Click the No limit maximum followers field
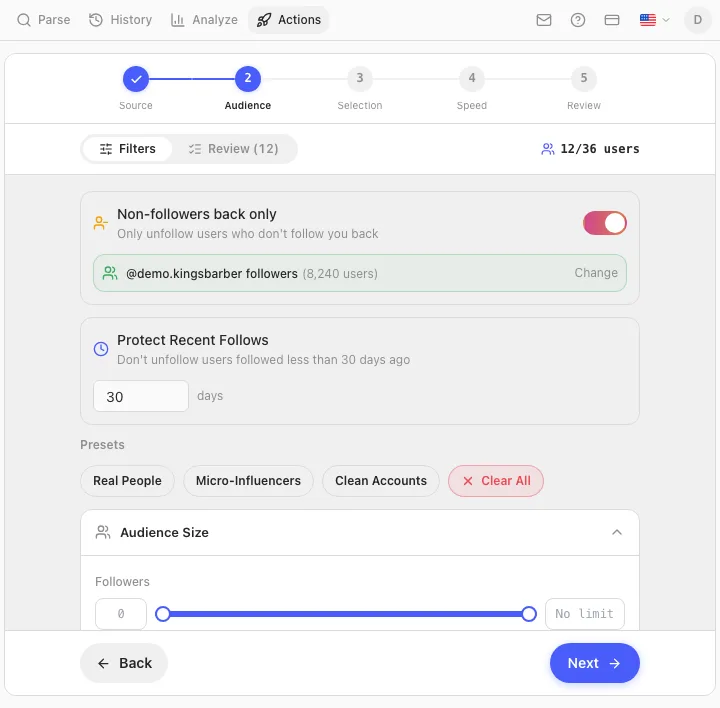This screenshot has height=708, width=720. coord(585,614)
